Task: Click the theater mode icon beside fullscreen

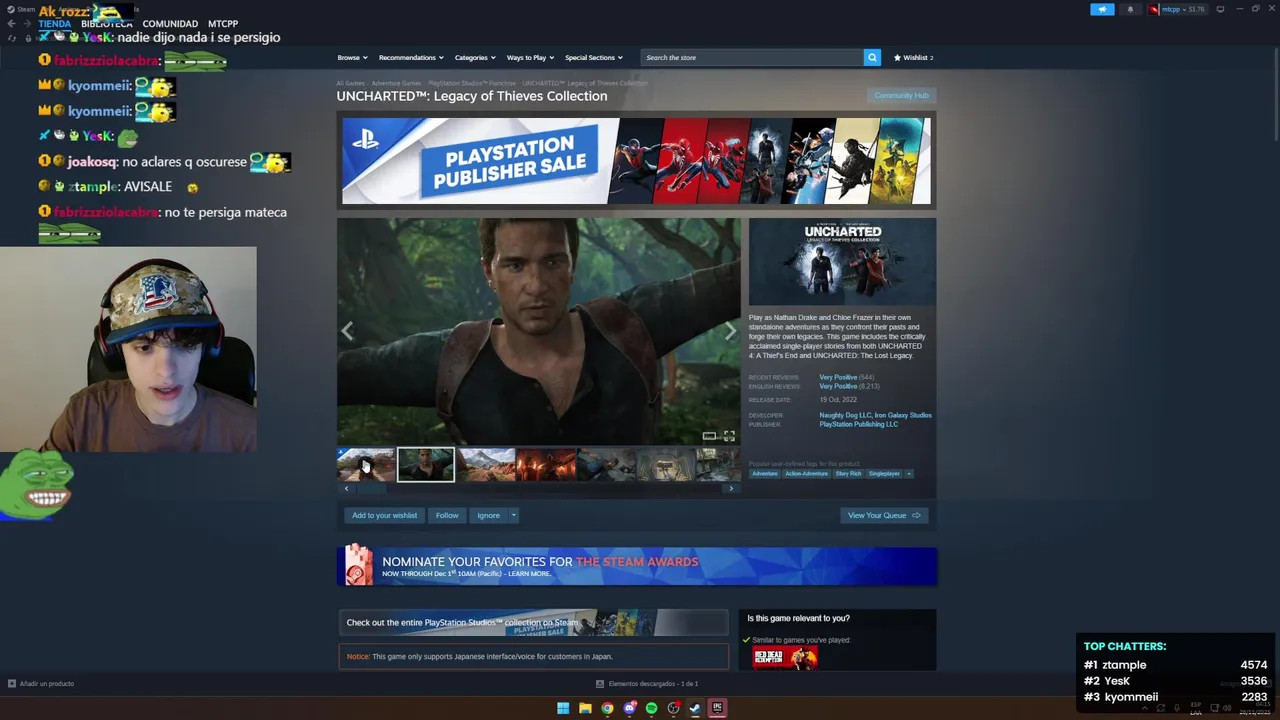Action: pyautogui.click(x=709, y=436)
